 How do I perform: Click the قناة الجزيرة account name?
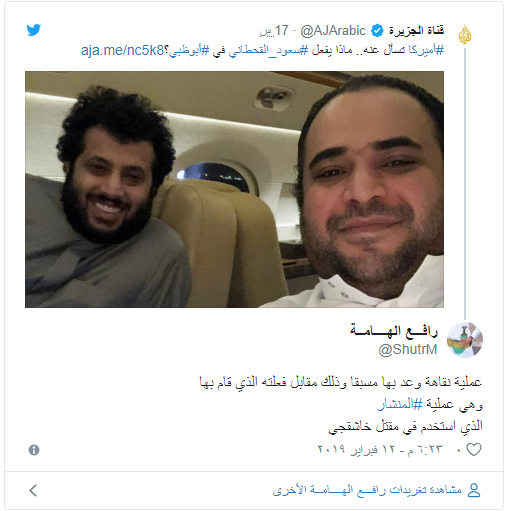[x=416, y=31]
